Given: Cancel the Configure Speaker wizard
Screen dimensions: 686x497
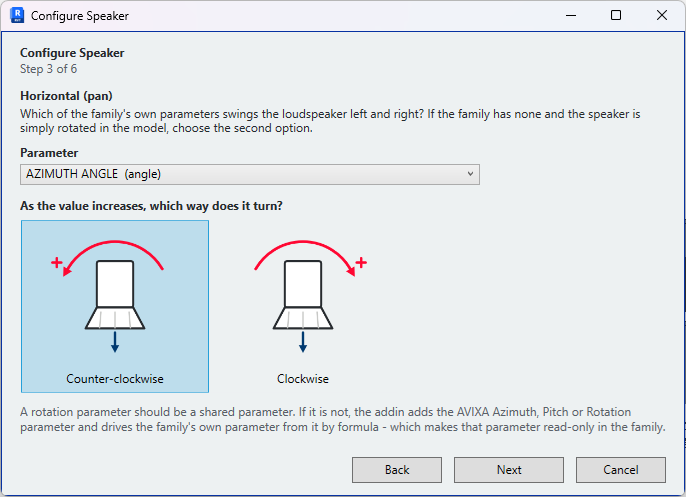Looking at the screenshot, I should [621, 470].
